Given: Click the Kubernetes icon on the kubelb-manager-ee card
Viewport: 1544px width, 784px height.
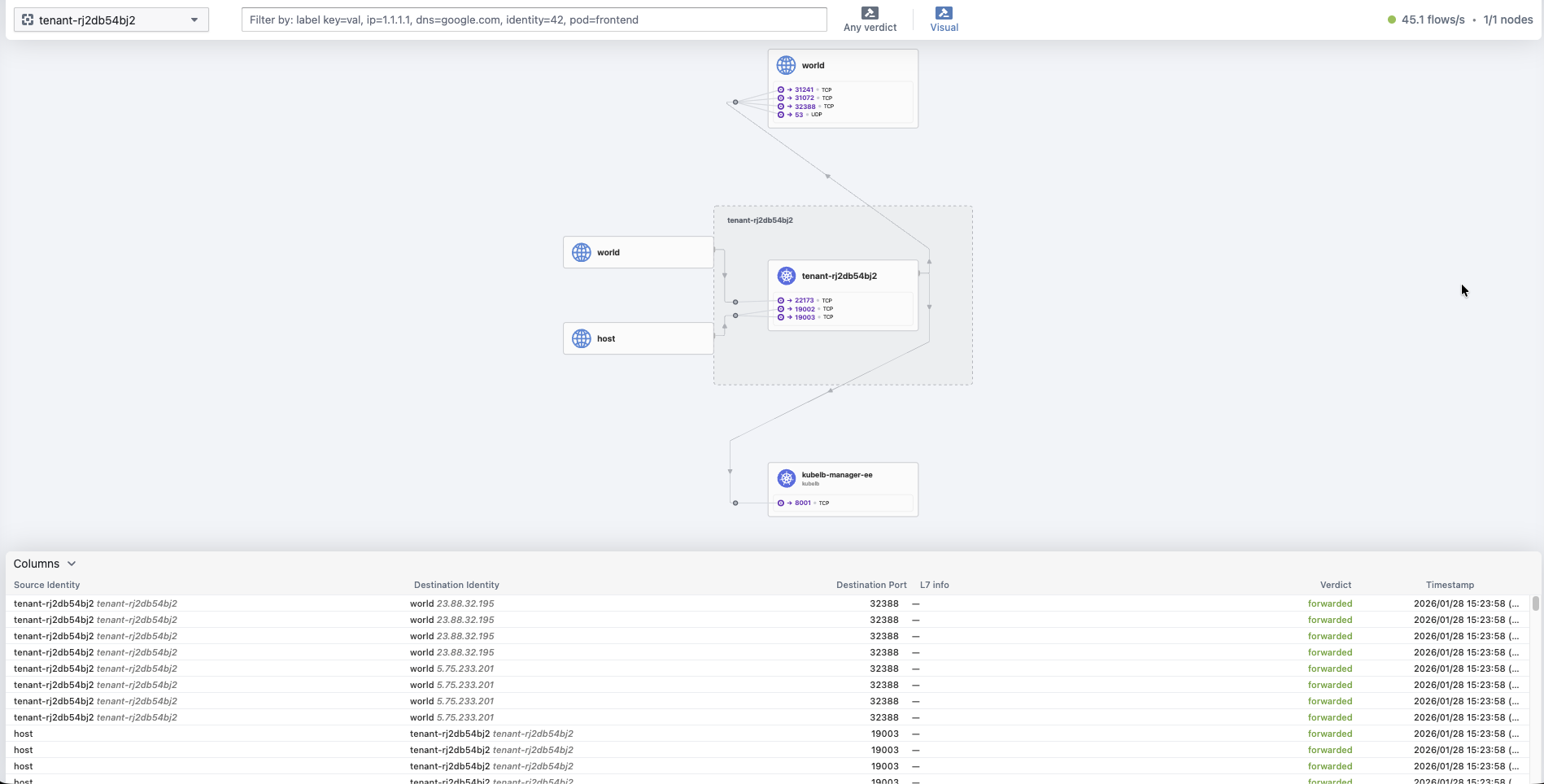Looking at the screenshot, I should tap(786, 478).
